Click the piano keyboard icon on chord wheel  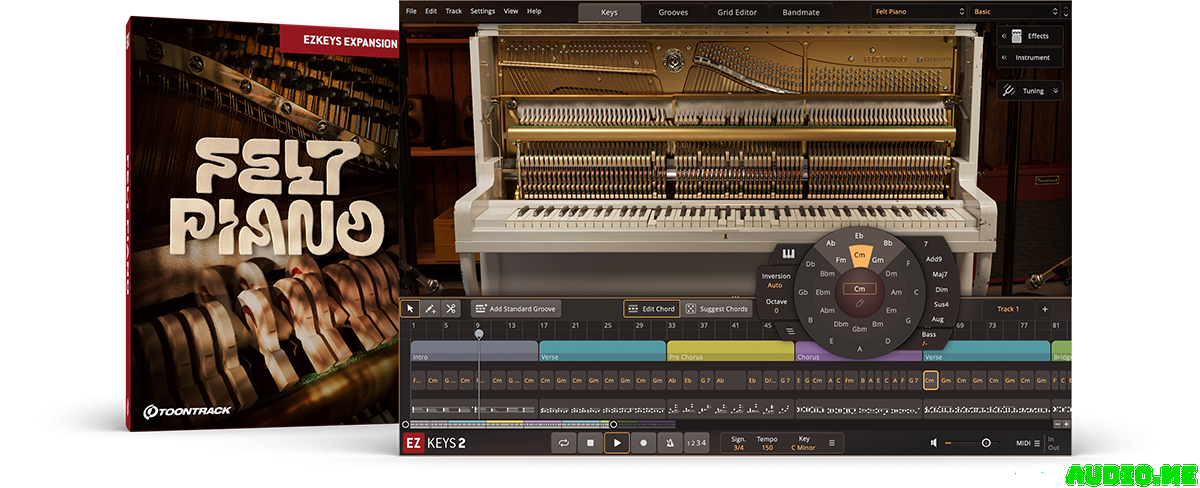coord(788,253)
